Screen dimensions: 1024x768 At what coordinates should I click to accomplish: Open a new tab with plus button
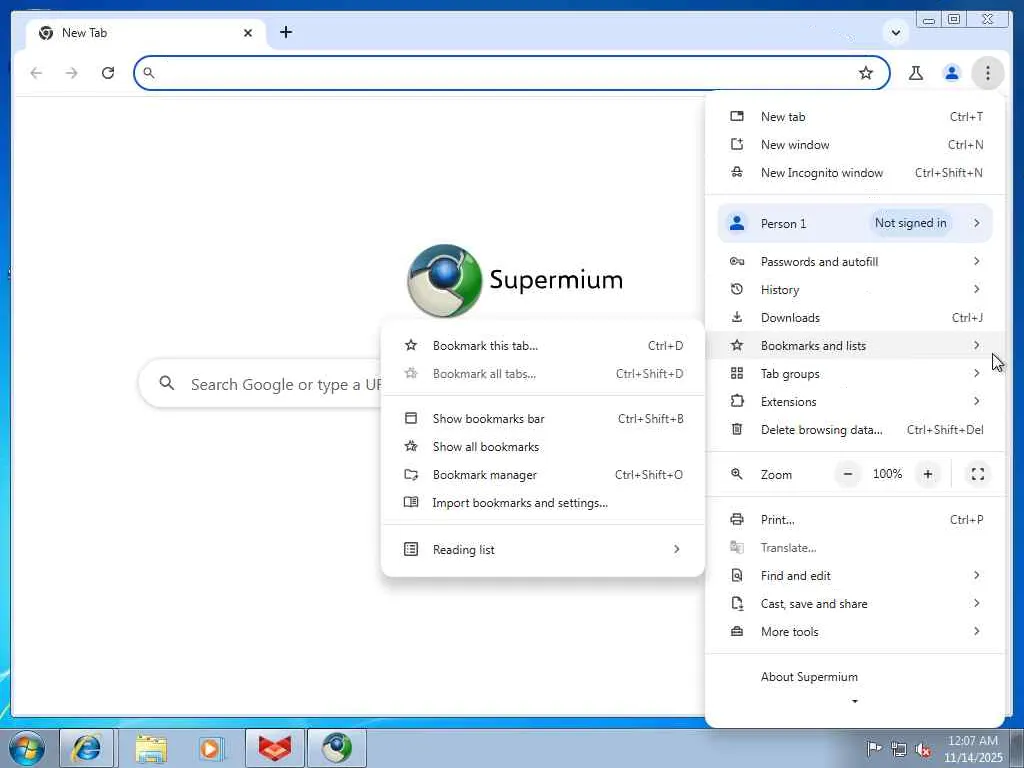[x=286, y=32]
